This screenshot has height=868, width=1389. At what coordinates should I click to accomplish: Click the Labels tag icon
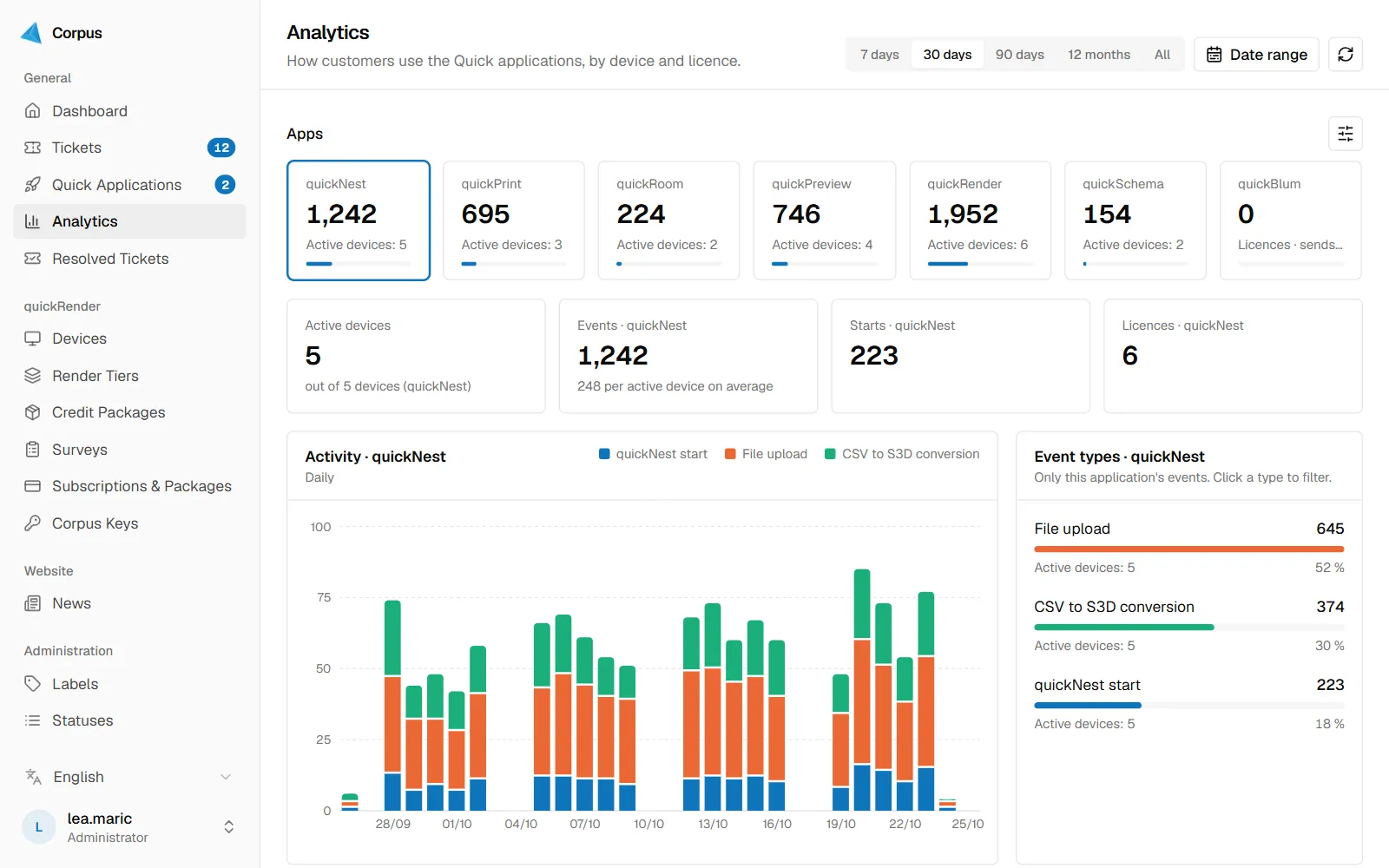[x=33, y=684]
